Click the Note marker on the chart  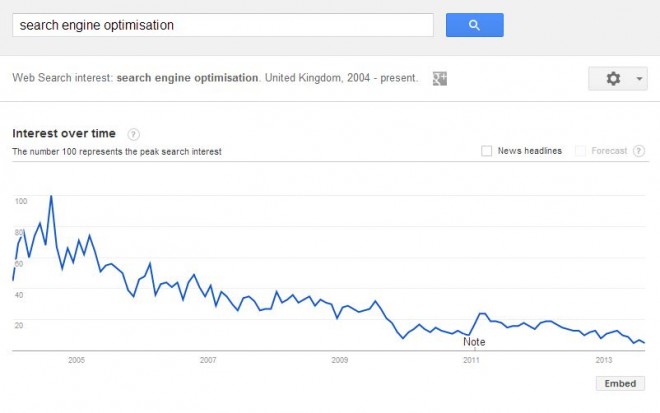474,342
